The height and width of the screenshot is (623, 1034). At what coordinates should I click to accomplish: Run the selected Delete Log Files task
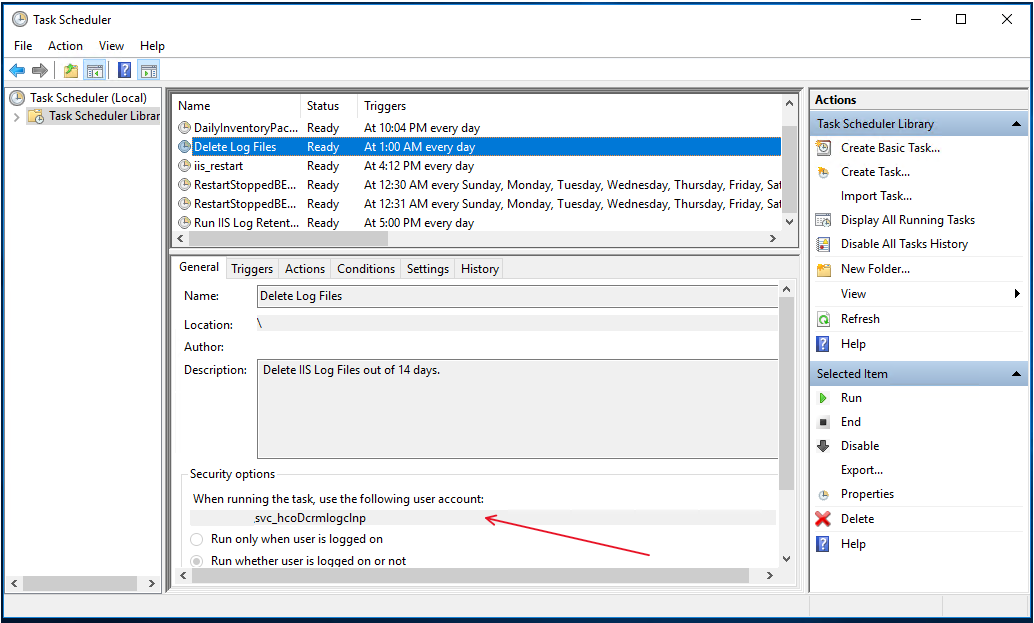pyautogui.click(x=851, y=397)
